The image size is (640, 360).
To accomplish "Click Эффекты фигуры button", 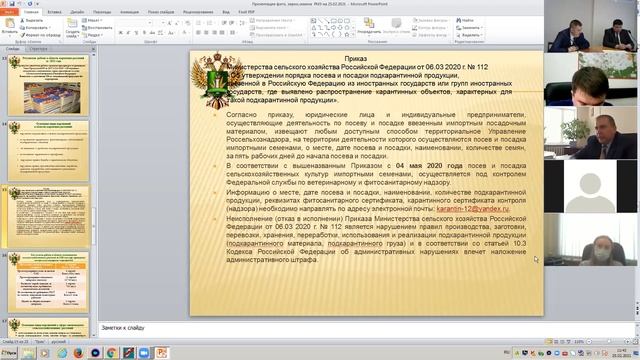I will point(431,35).
